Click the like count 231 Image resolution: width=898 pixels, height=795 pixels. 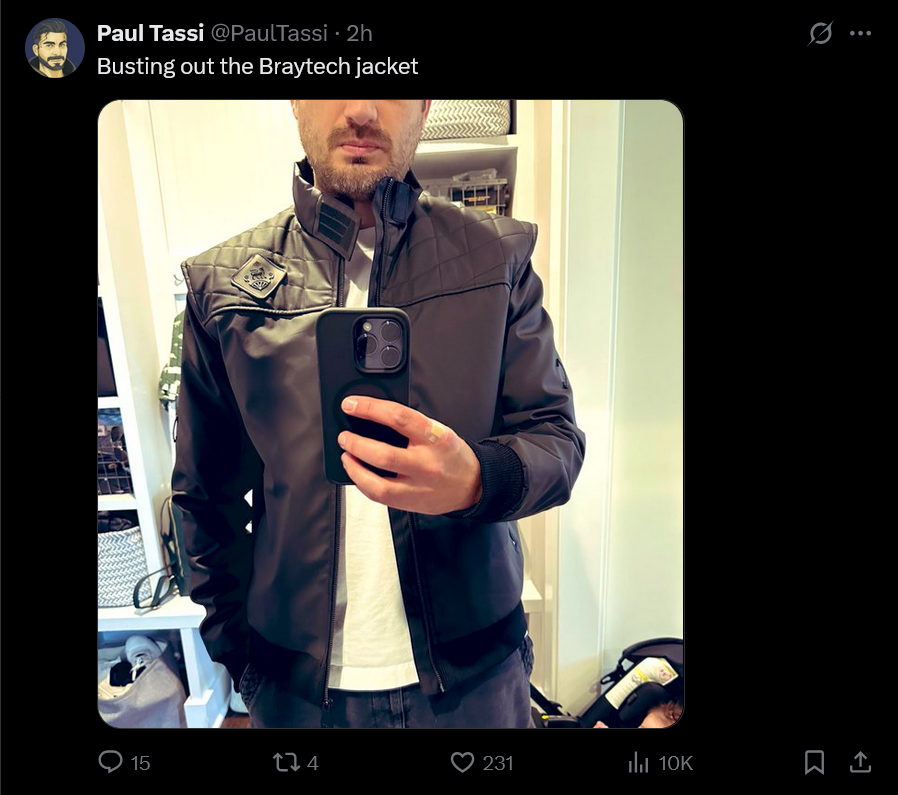(498, 763)
